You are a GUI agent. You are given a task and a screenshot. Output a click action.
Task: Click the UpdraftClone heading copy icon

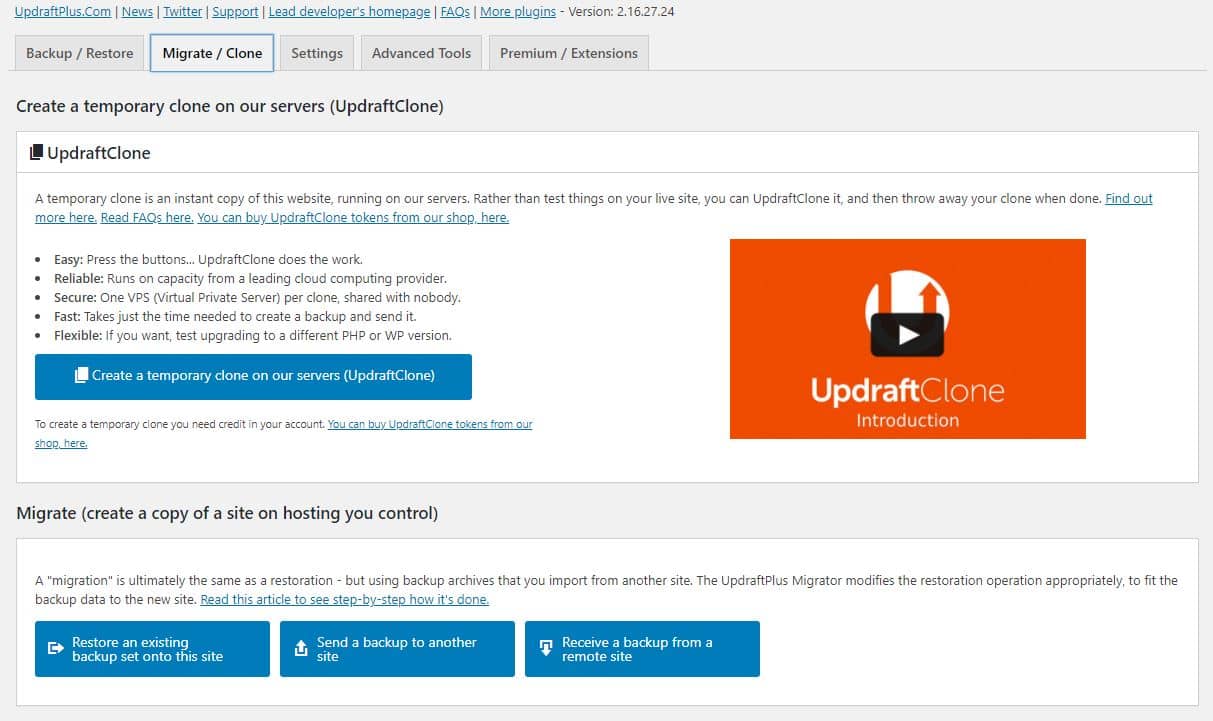coord(36,153)
